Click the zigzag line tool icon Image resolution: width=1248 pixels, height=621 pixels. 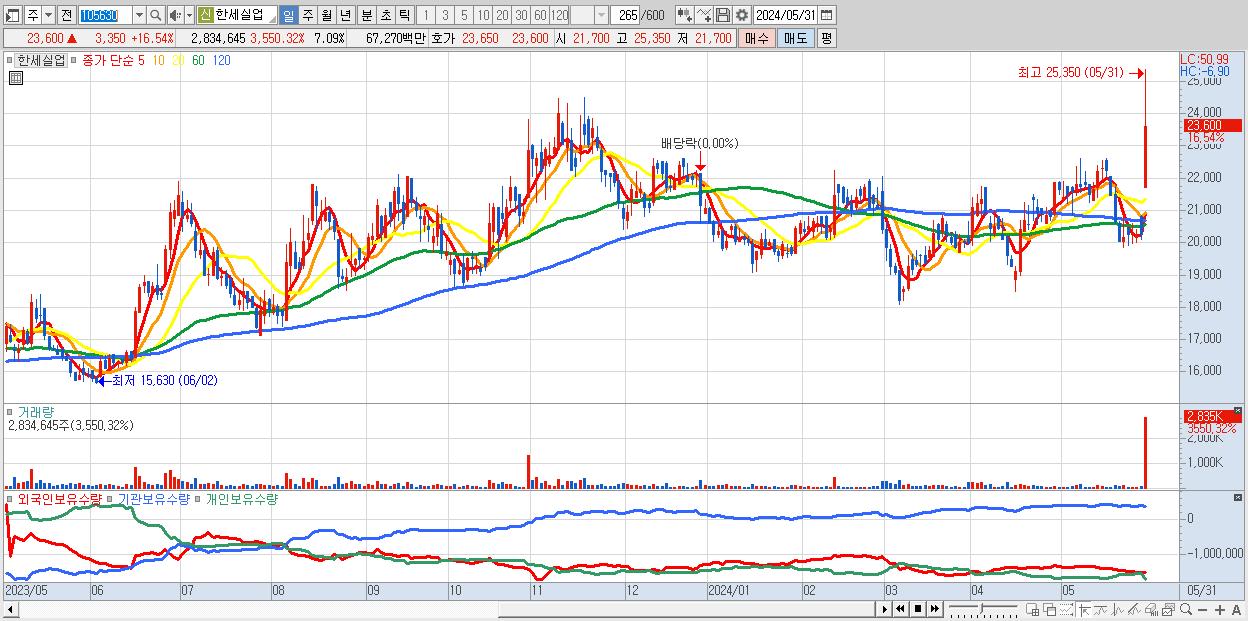1101,609
